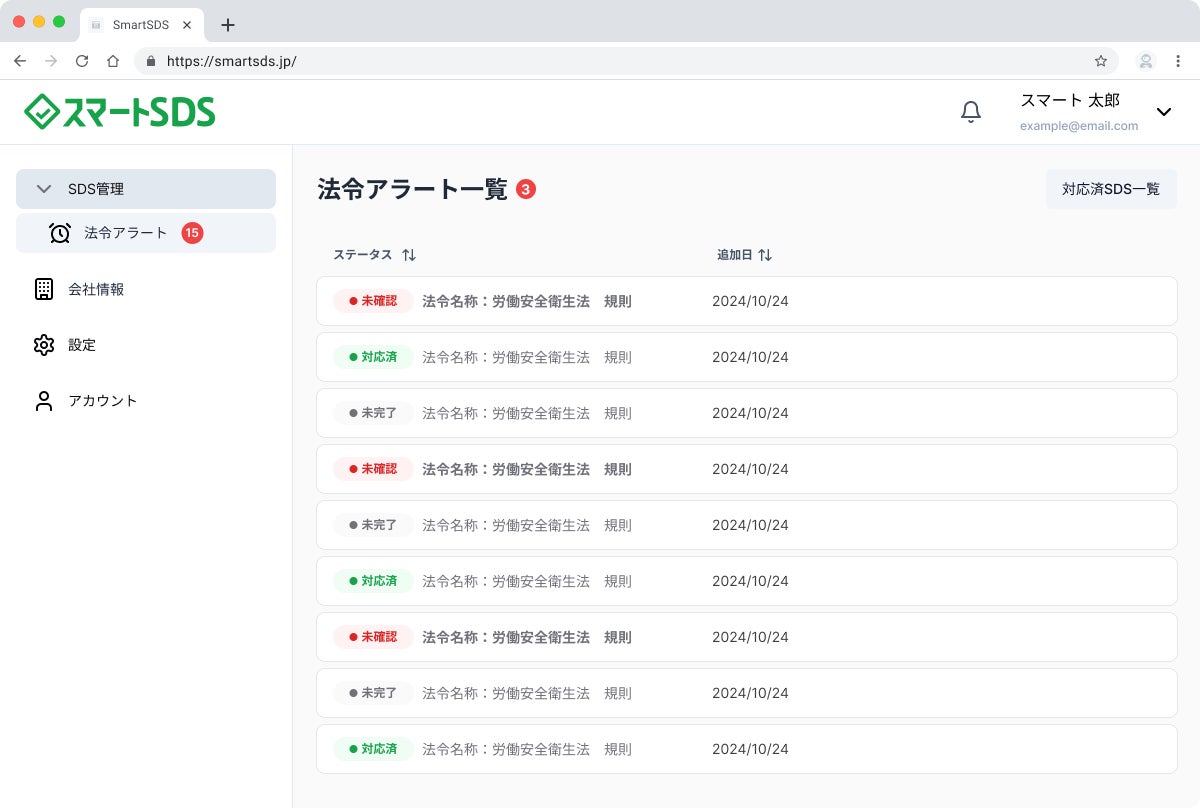1200x808 pixels.
Task: Open the user account dropdown chevron
Action: click(x=1164, y=112)
